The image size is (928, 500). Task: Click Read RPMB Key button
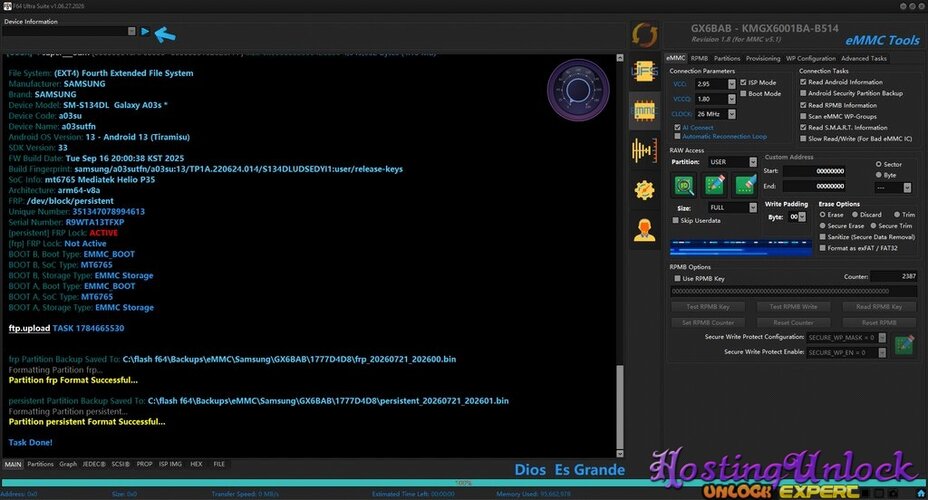879,307
